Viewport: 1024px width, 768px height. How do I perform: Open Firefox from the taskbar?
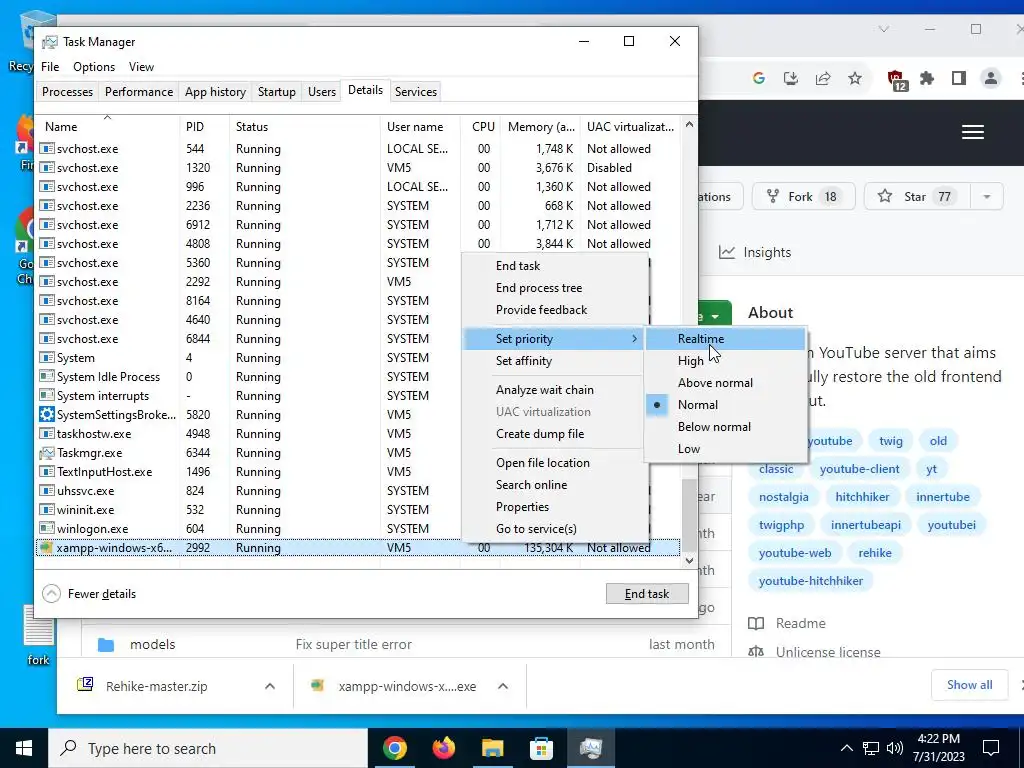(x=444, y=748)
